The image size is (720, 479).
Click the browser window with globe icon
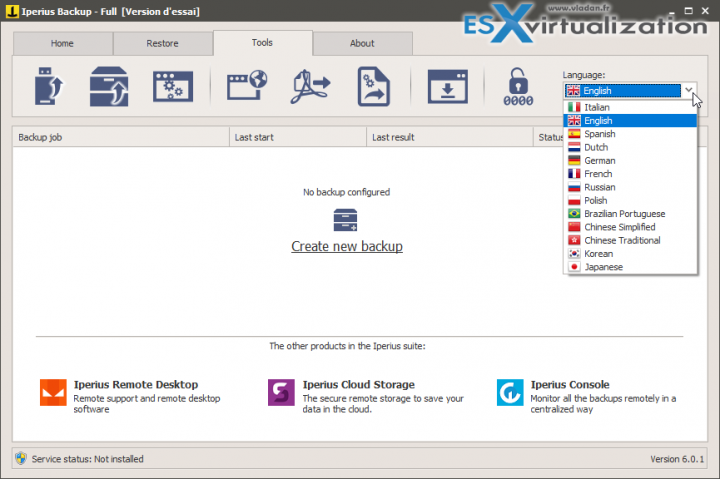247,85
